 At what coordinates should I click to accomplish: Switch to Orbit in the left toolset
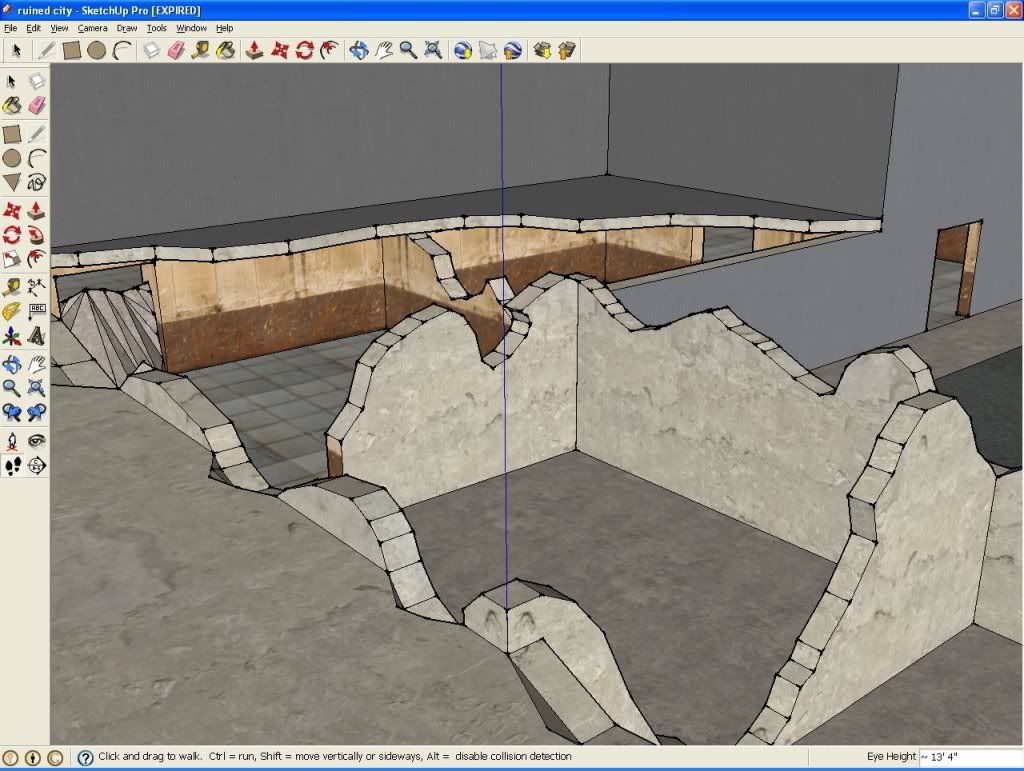coord(12,364)
